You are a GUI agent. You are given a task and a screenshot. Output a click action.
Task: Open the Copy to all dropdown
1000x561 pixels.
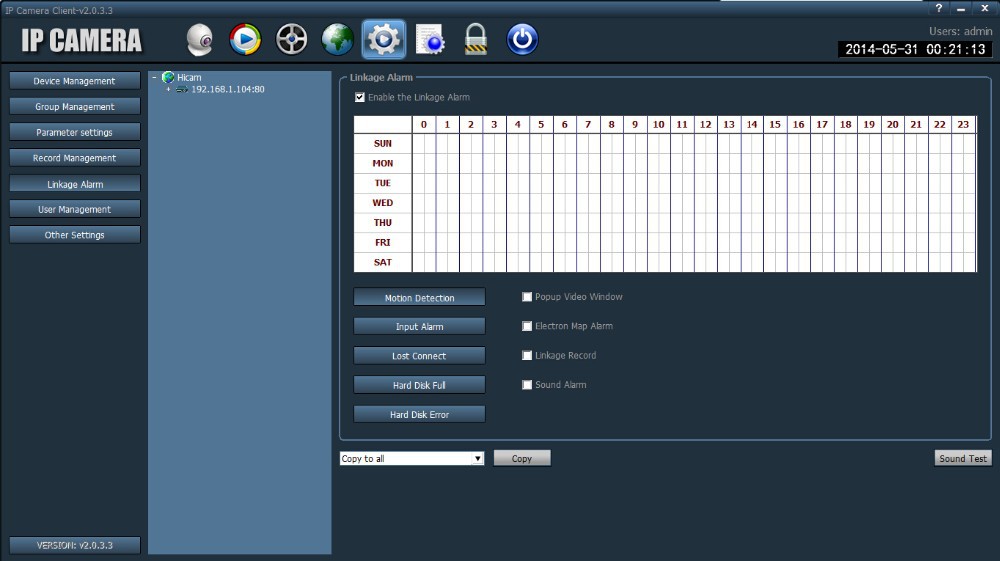pyautogui.click(x=477, y=459)
